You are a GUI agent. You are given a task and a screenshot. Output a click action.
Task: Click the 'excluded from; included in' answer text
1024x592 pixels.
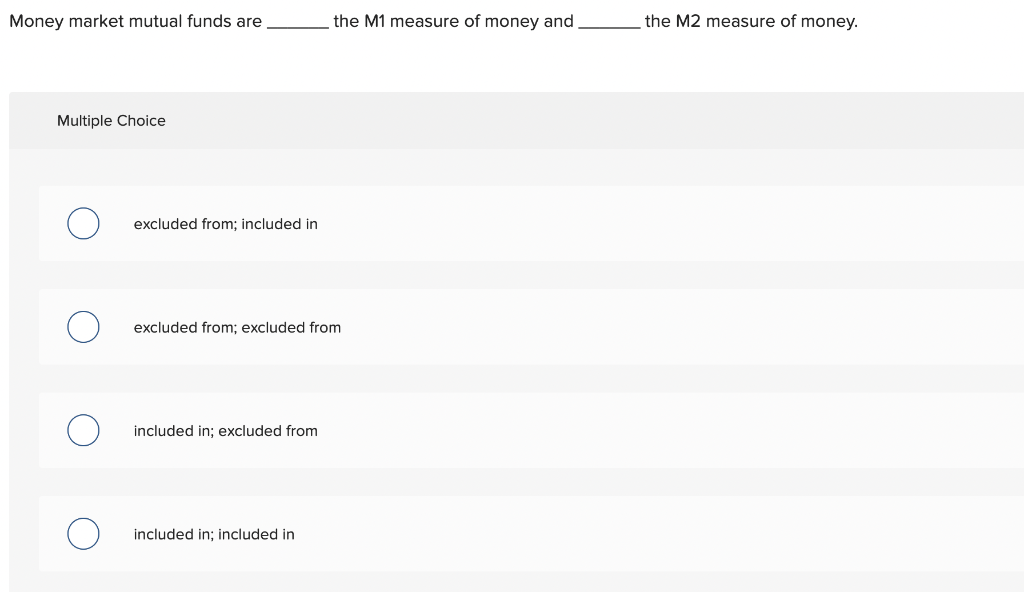tap(226, 224)
